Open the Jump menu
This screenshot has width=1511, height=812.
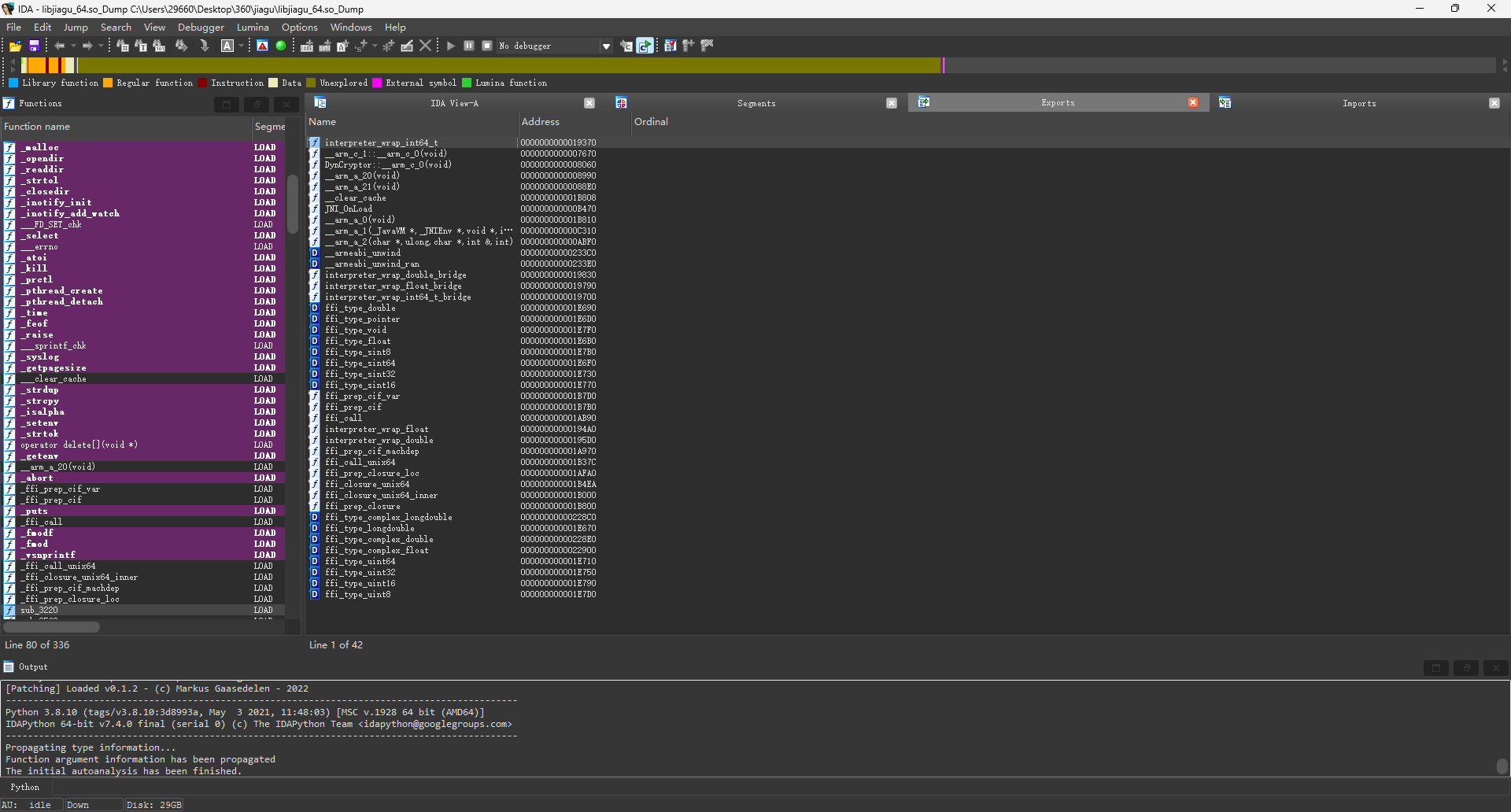[x=76, y=28]
